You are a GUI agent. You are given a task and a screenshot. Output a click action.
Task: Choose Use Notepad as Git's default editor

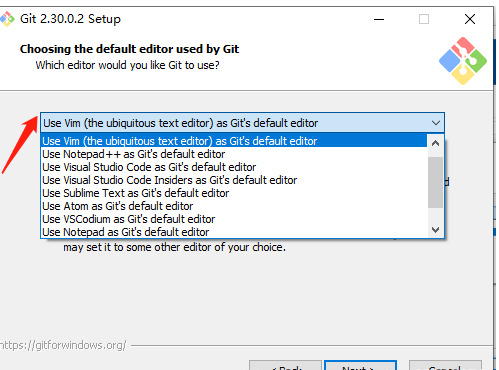[234, 232]
